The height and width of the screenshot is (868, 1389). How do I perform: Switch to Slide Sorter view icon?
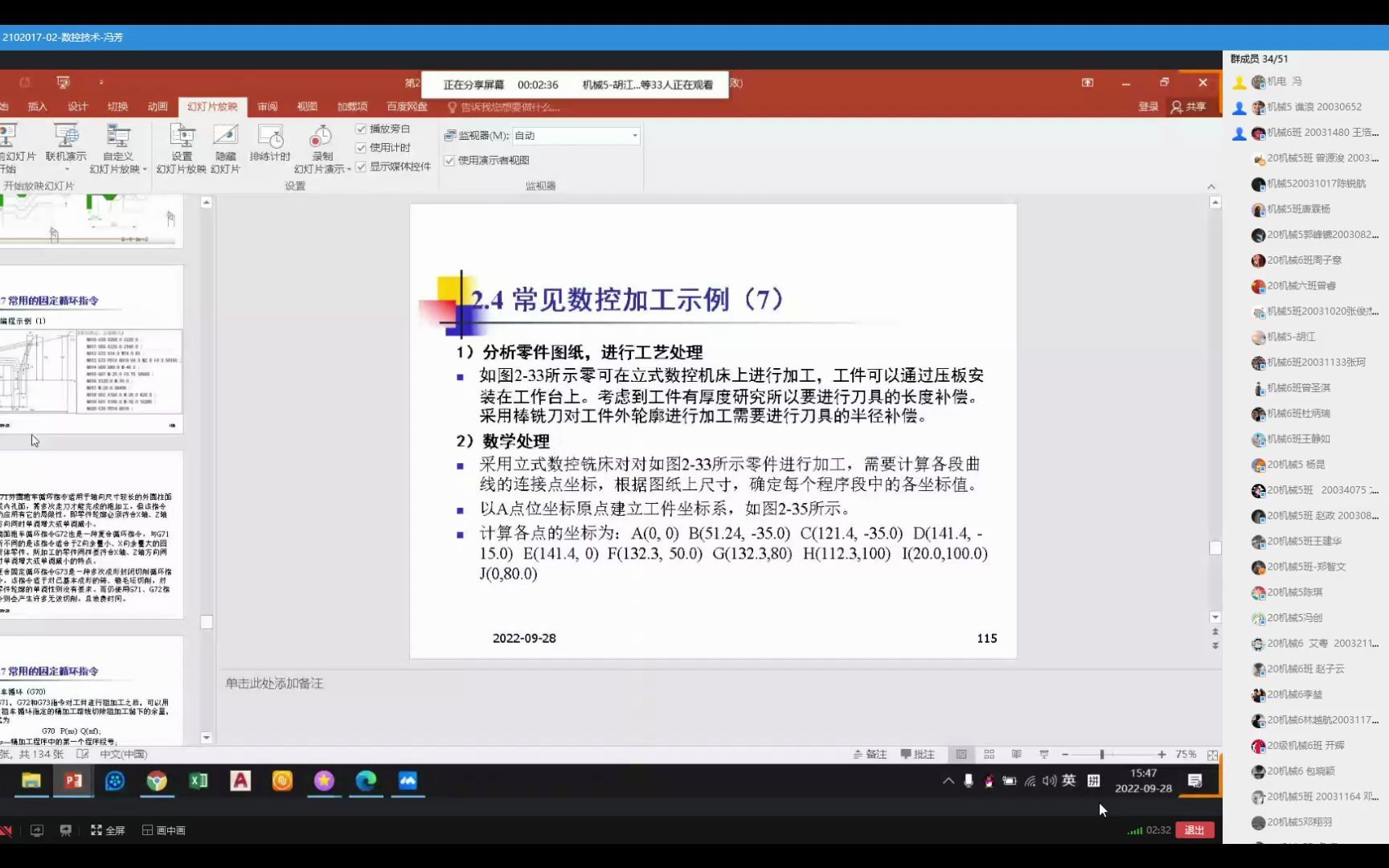click(990, 754)
